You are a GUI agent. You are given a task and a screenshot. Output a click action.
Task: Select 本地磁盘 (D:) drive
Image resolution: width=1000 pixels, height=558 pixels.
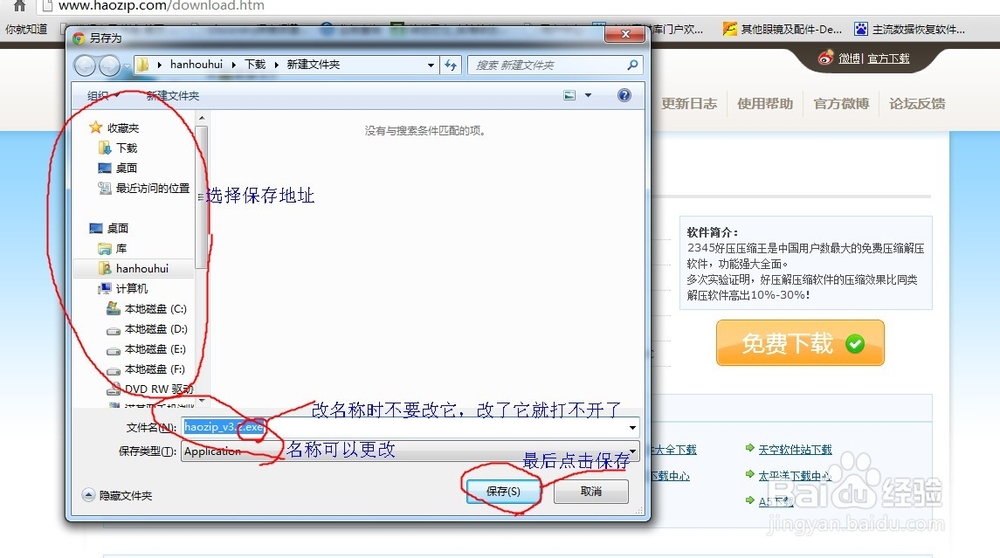click(x=147, y=329)
